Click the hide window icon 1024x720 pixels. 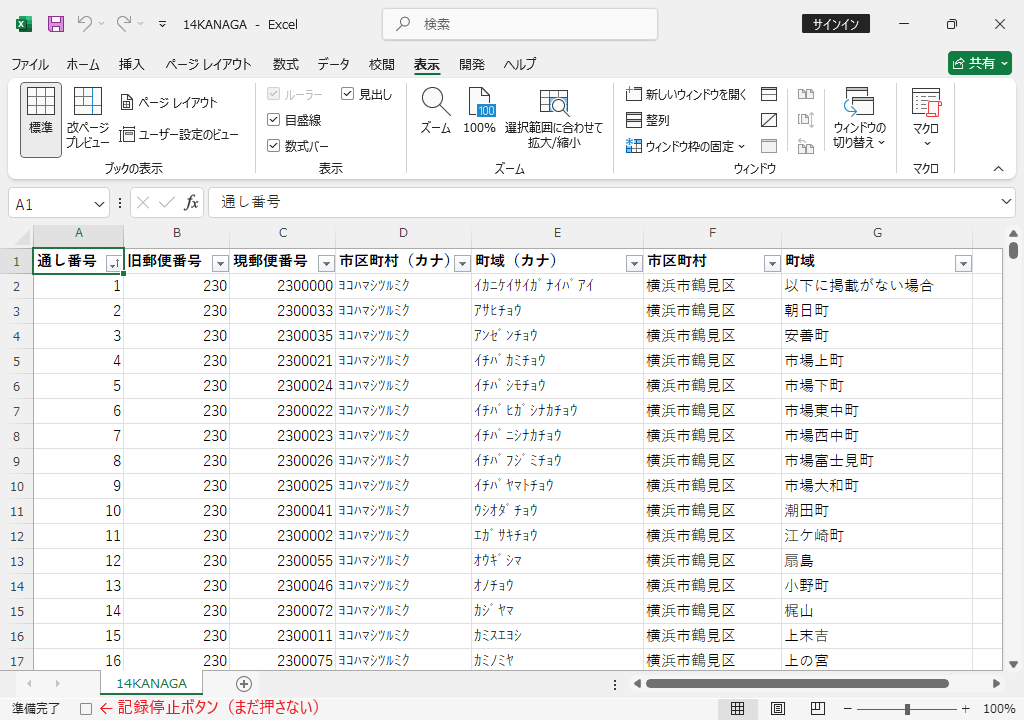pos(769,120)
